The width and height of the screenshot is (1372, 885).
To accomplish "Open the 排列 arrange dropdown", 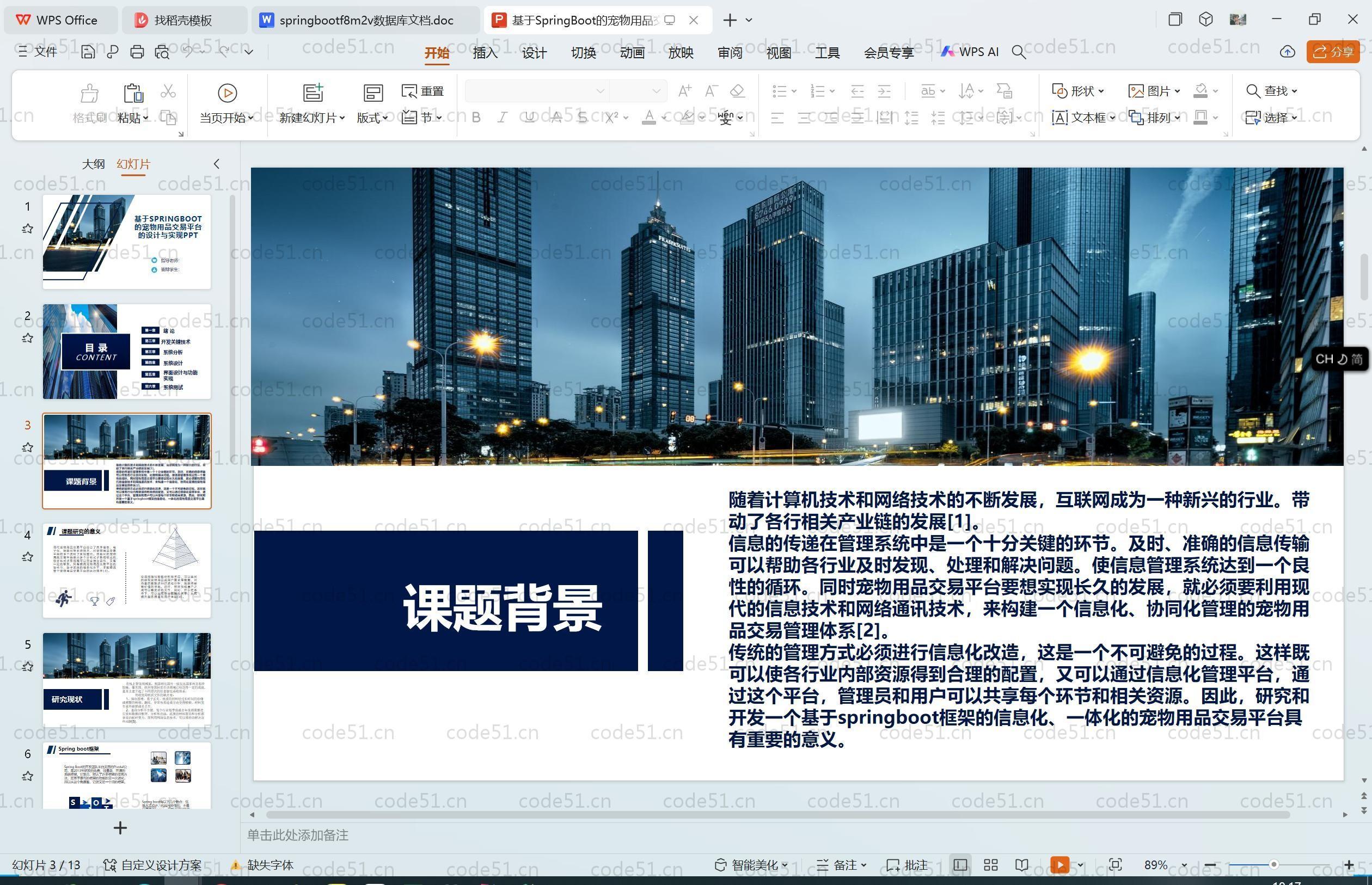I will pyautogui.click(x=1154, y=118).
